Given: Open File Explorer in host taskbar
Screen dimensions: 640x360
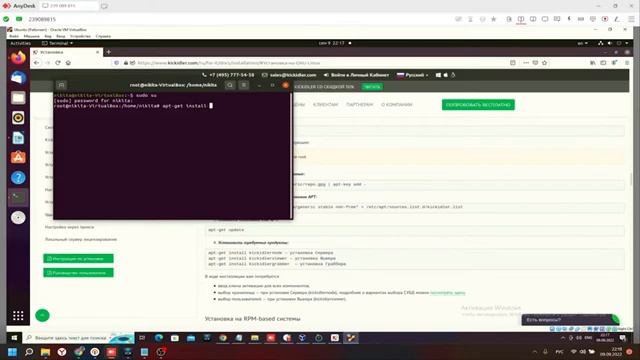Looking at the screenshot, I should click(45, 352).
